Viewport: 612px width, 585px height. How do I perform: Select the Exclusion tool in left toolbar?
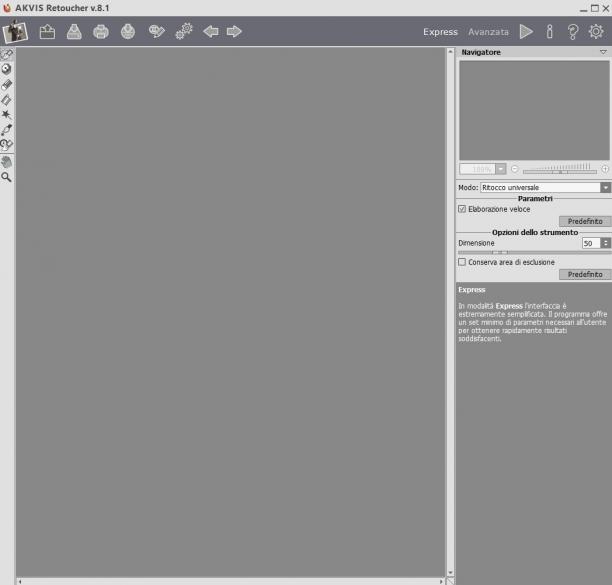[x=6, y=69]
